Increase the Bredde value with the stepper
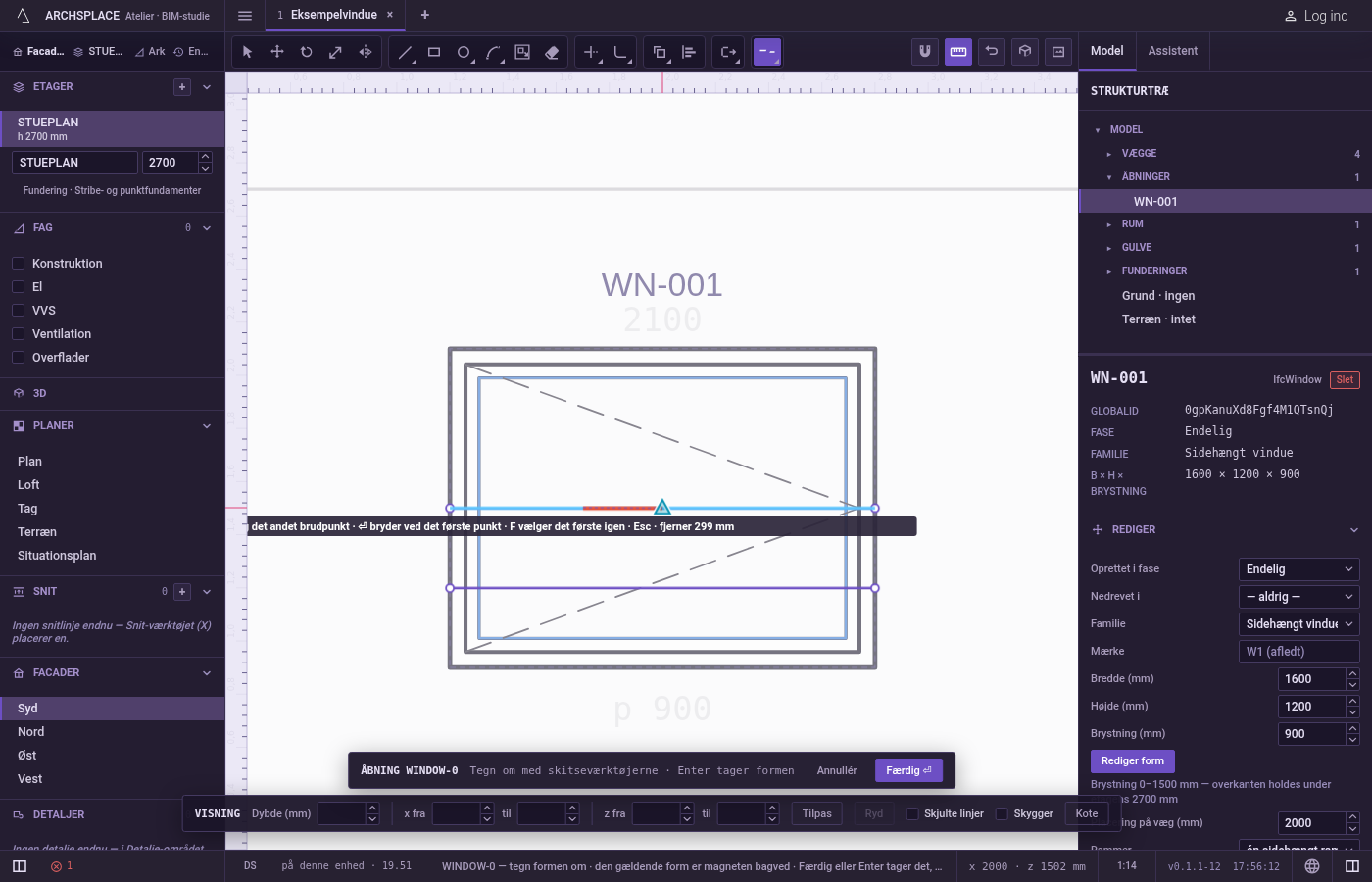 click(x=1353, y=673)
